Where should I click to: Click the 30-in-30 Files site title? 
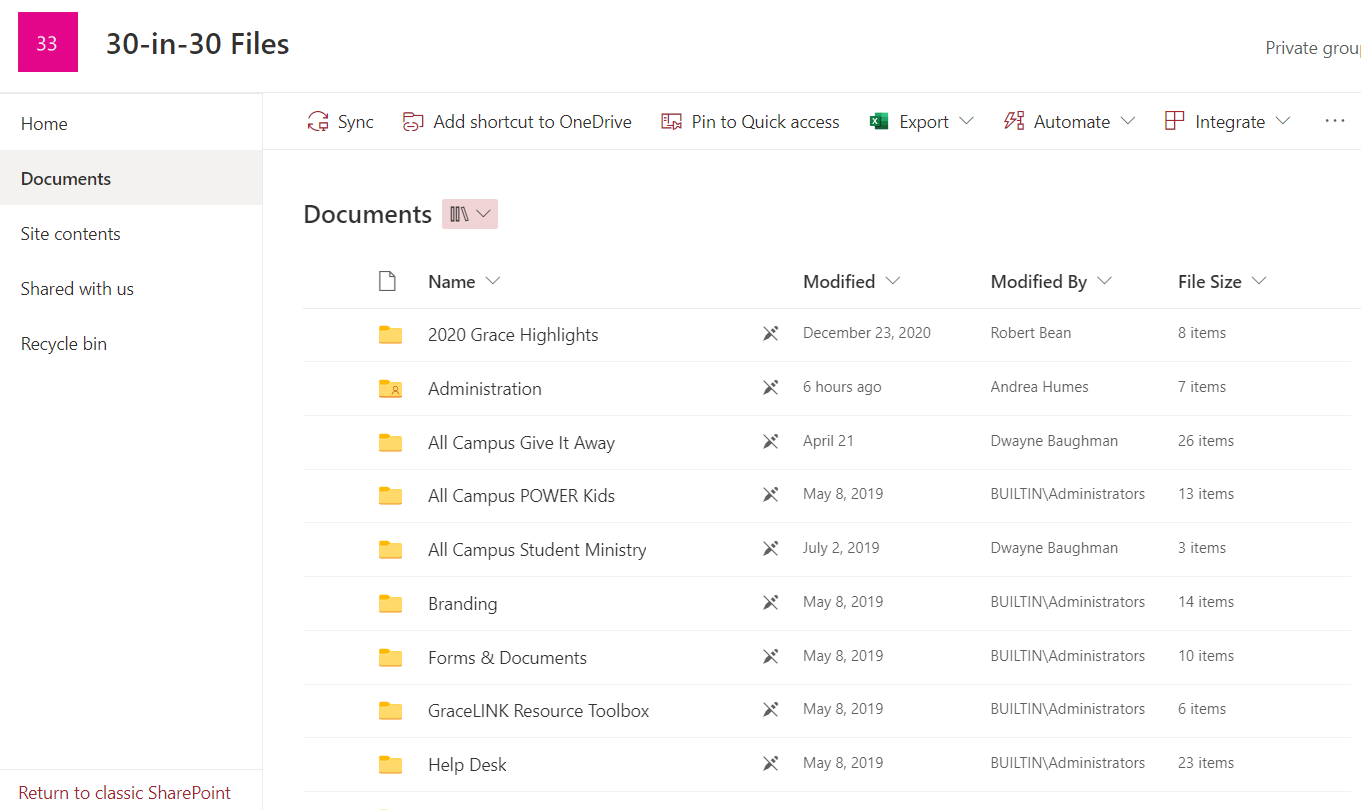click(x=198, y=44)
